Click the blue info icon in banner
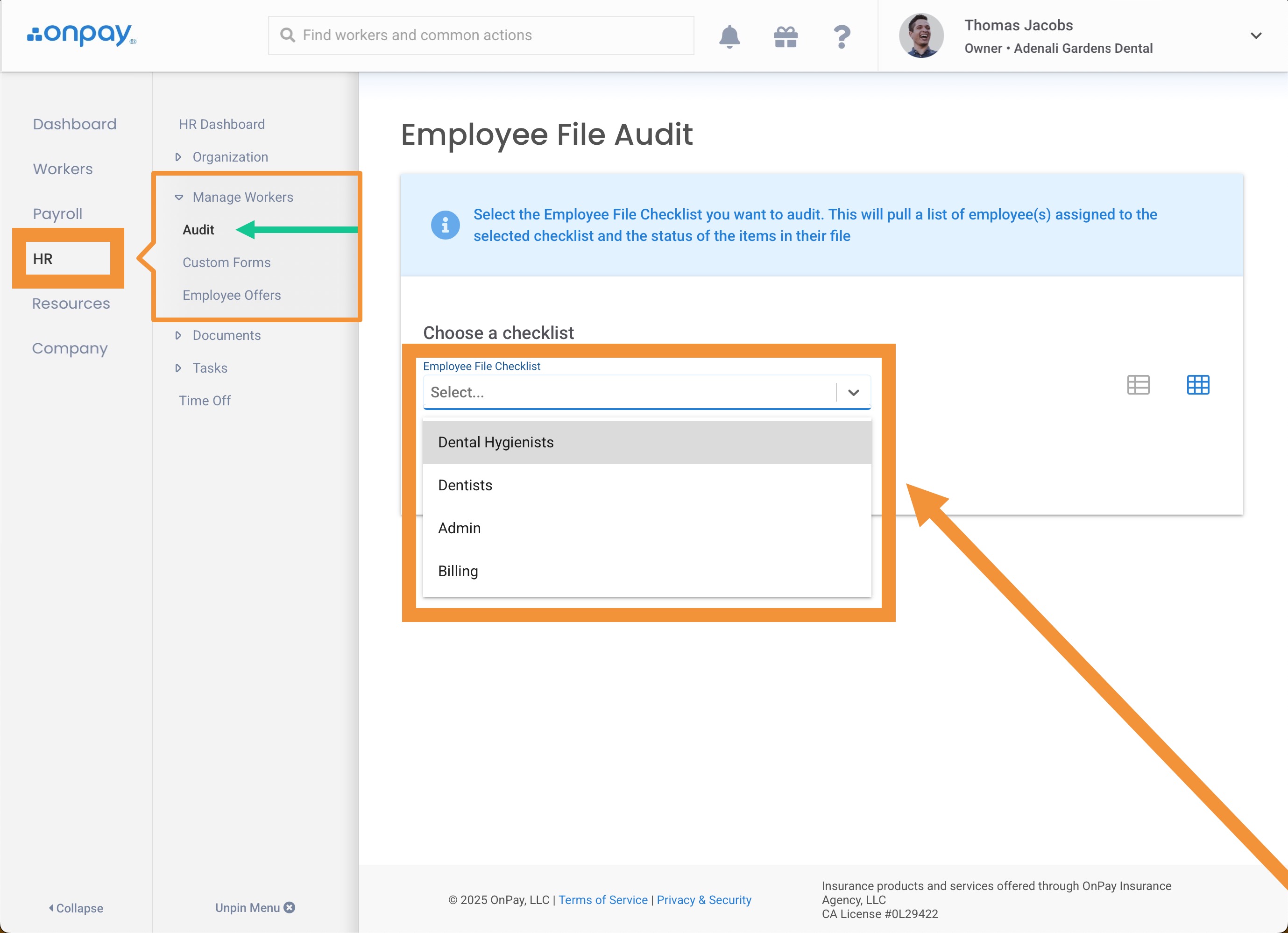1288x933 pixels. (x=445, y=225)
